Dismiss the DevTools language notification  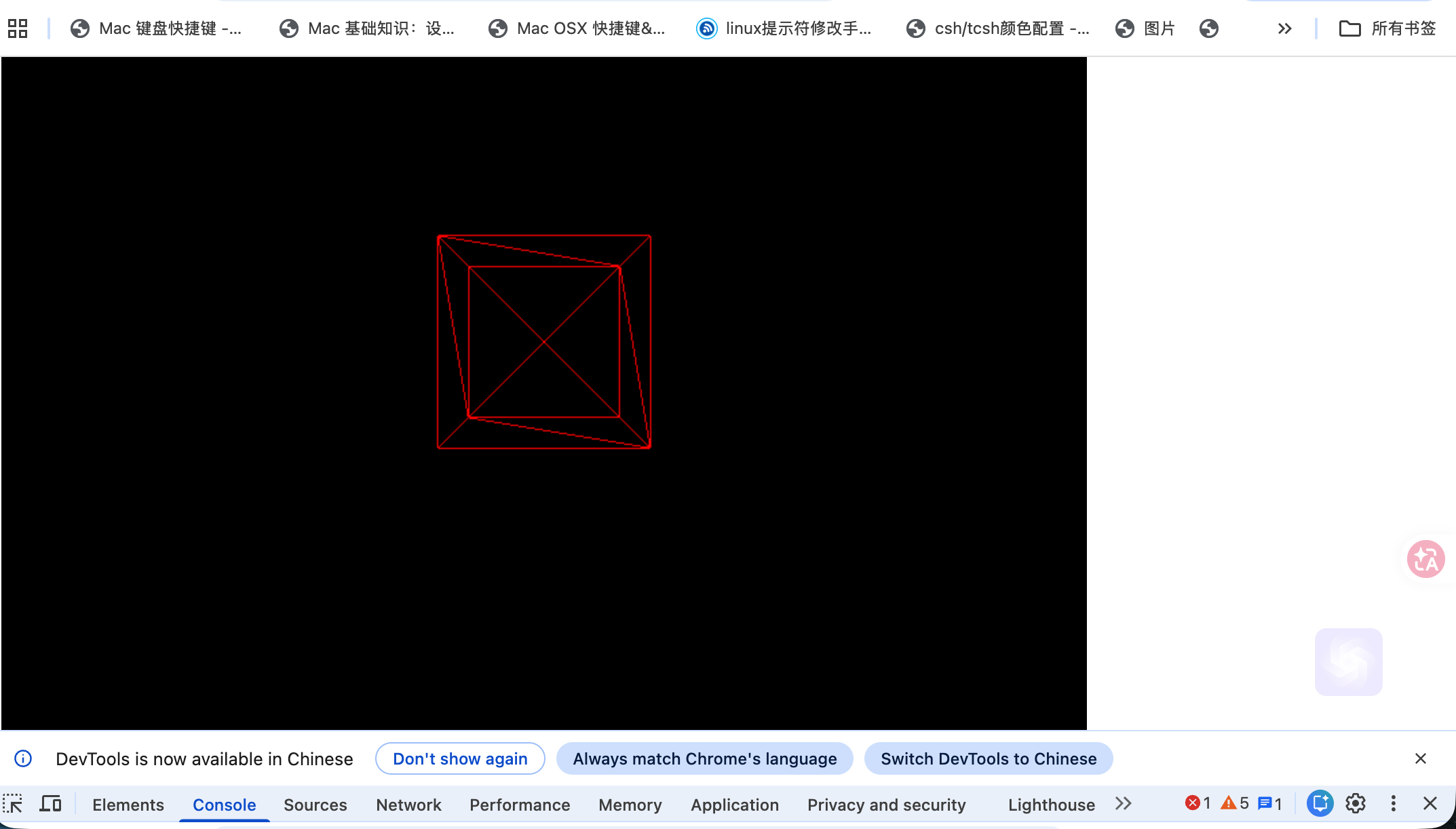click(x=1421, y=758)
